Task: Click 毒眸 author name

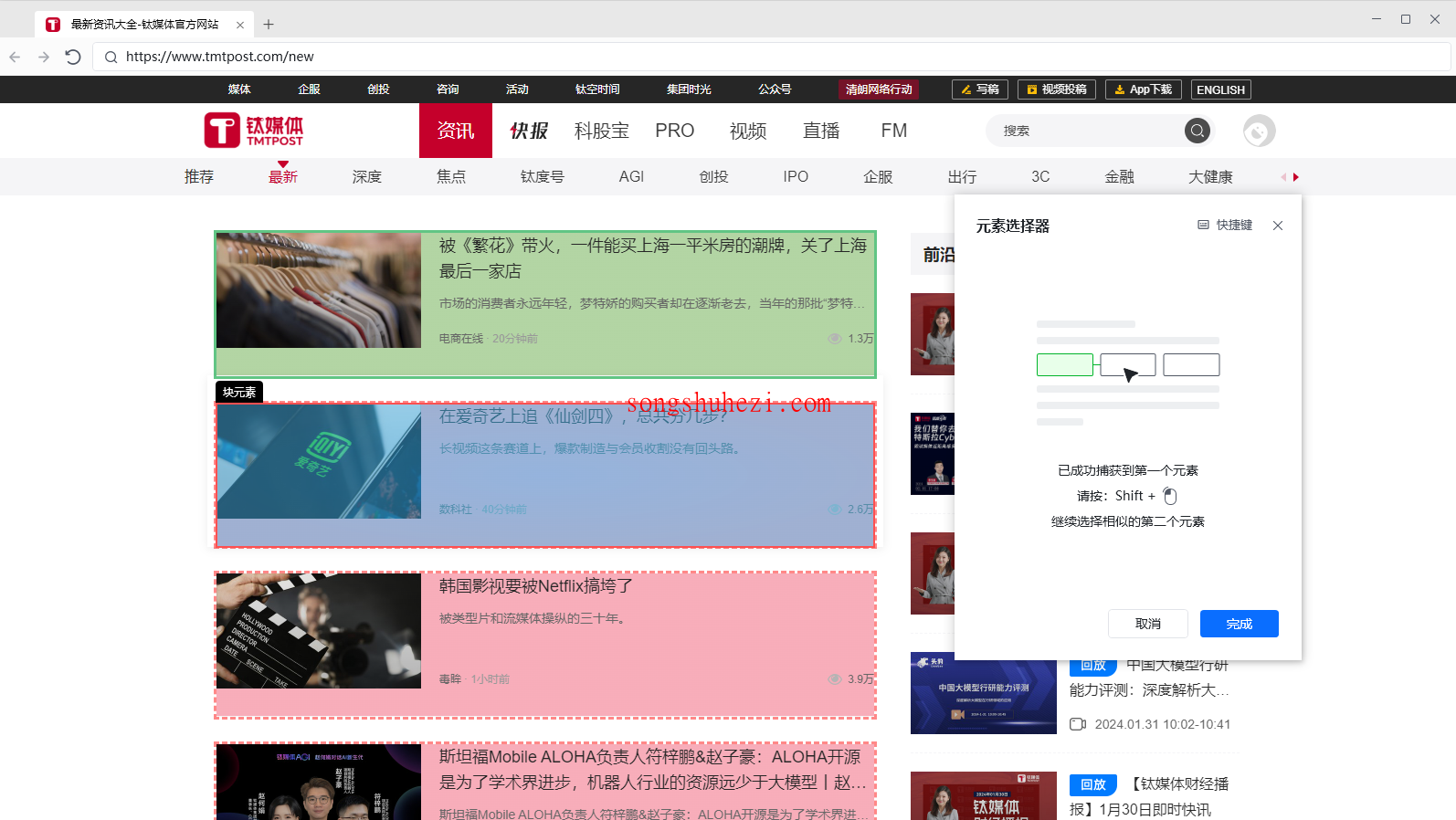Action: (x=450, y=679)
